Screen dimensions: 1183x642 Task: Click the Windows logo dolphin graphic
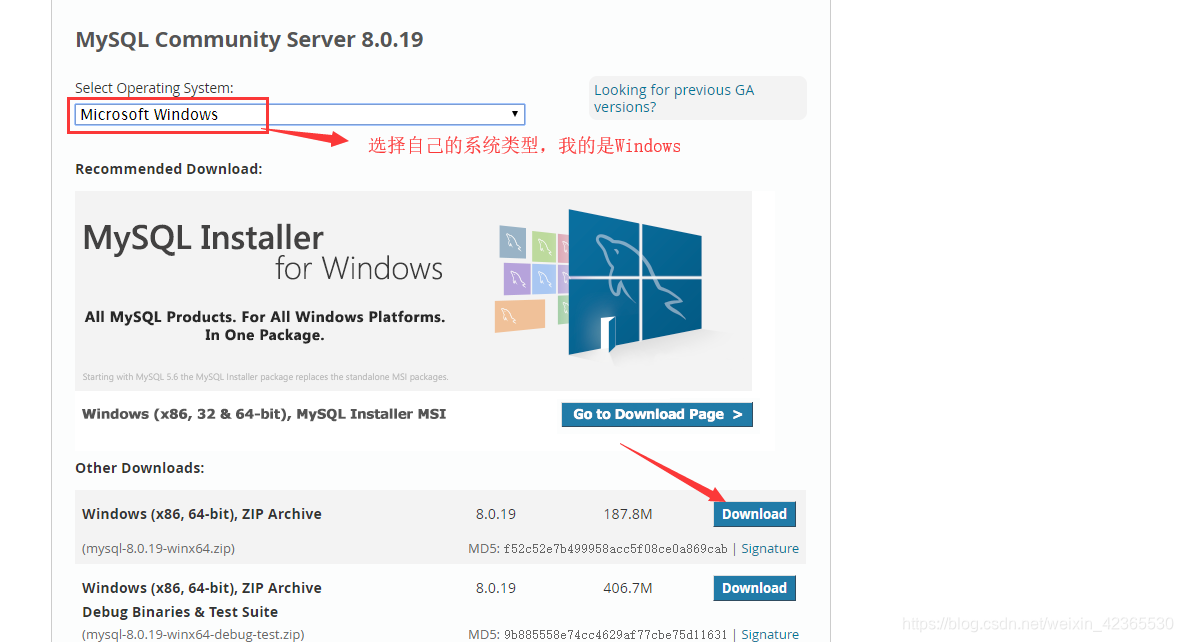pyautogui.click(x=635, y=282)
